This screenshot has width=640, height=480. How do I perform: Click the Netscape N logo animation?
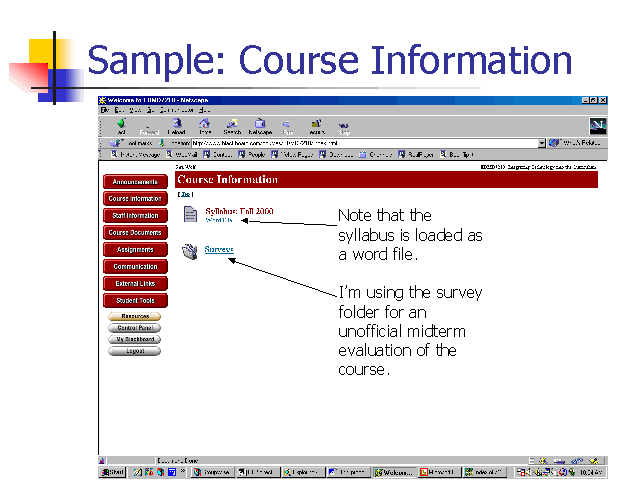(x=598, y=126)
